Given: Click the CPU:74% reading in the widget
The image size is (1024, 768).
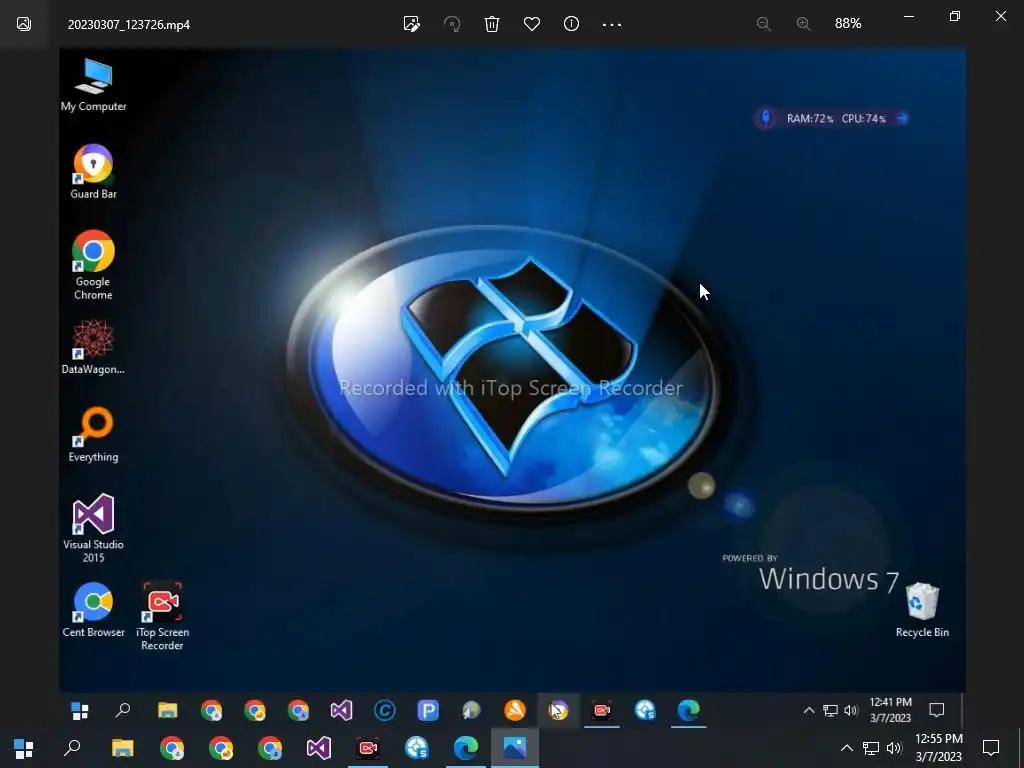Looking at the screenshot, I should [x=863, y=119].
